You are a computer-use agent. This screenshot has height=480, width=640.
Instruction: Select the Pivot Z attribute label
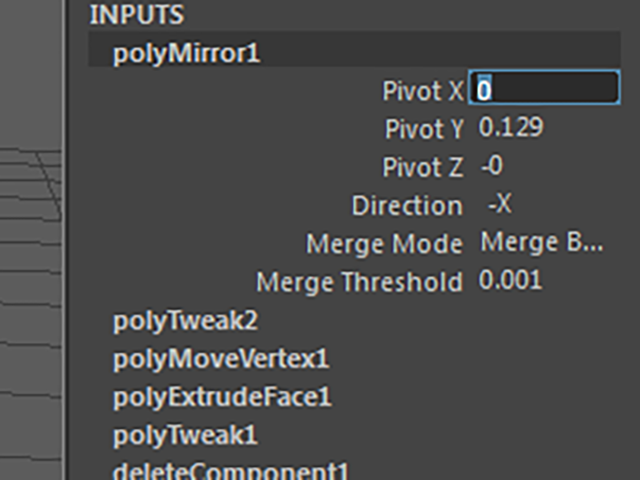(423, 167)
